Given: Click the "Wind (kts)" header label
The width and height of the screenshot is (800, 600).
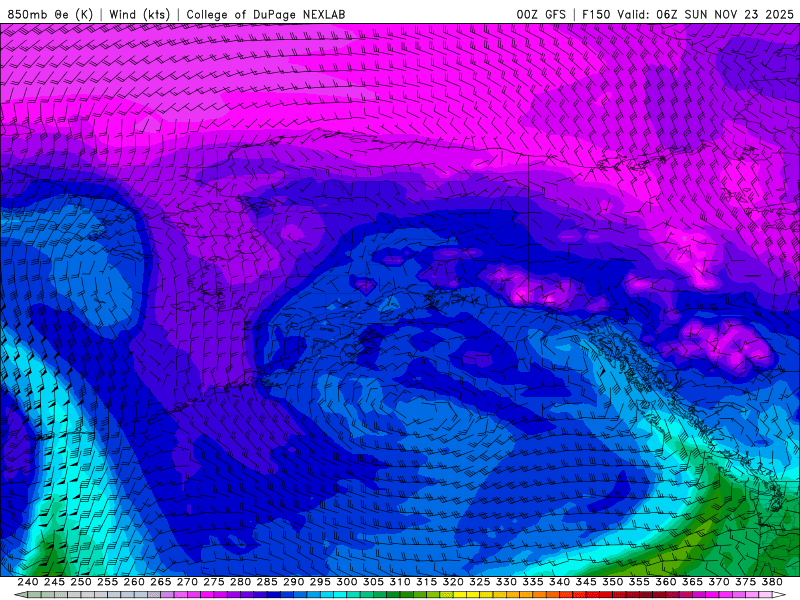Looking at the screenshot, I should tap(140, 14).
